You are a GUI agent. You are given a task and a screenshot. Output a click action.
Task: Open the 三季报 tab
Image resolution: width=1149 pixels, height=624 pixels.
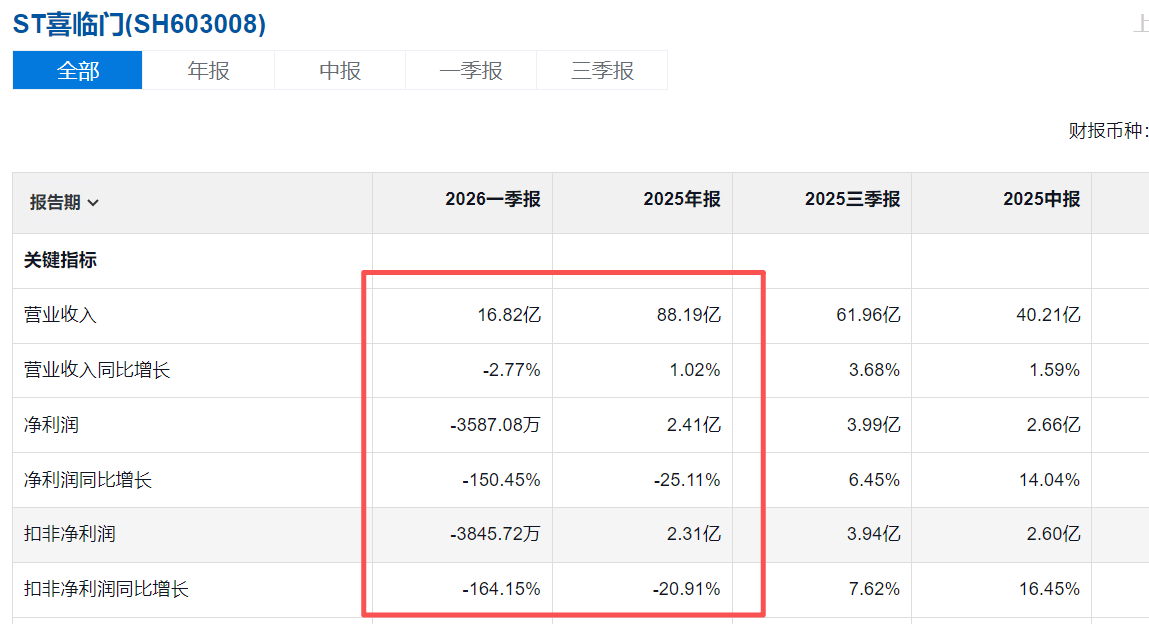602,70
